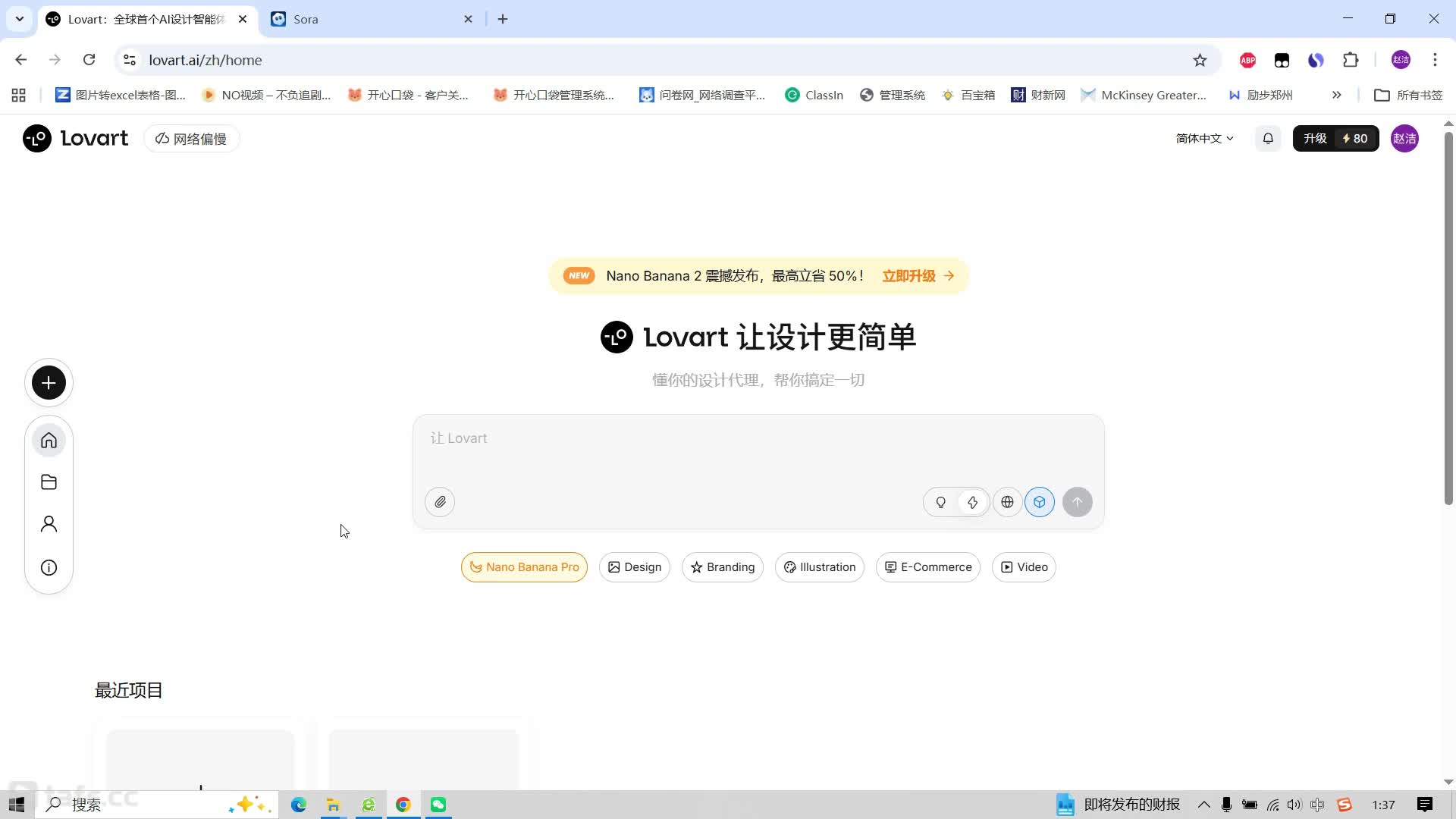Open the 赵洁 user avatar on the Lovart page
The height and width of the screenshot is (819, 1456).
pyautogui.click(x=1404, y=139)
